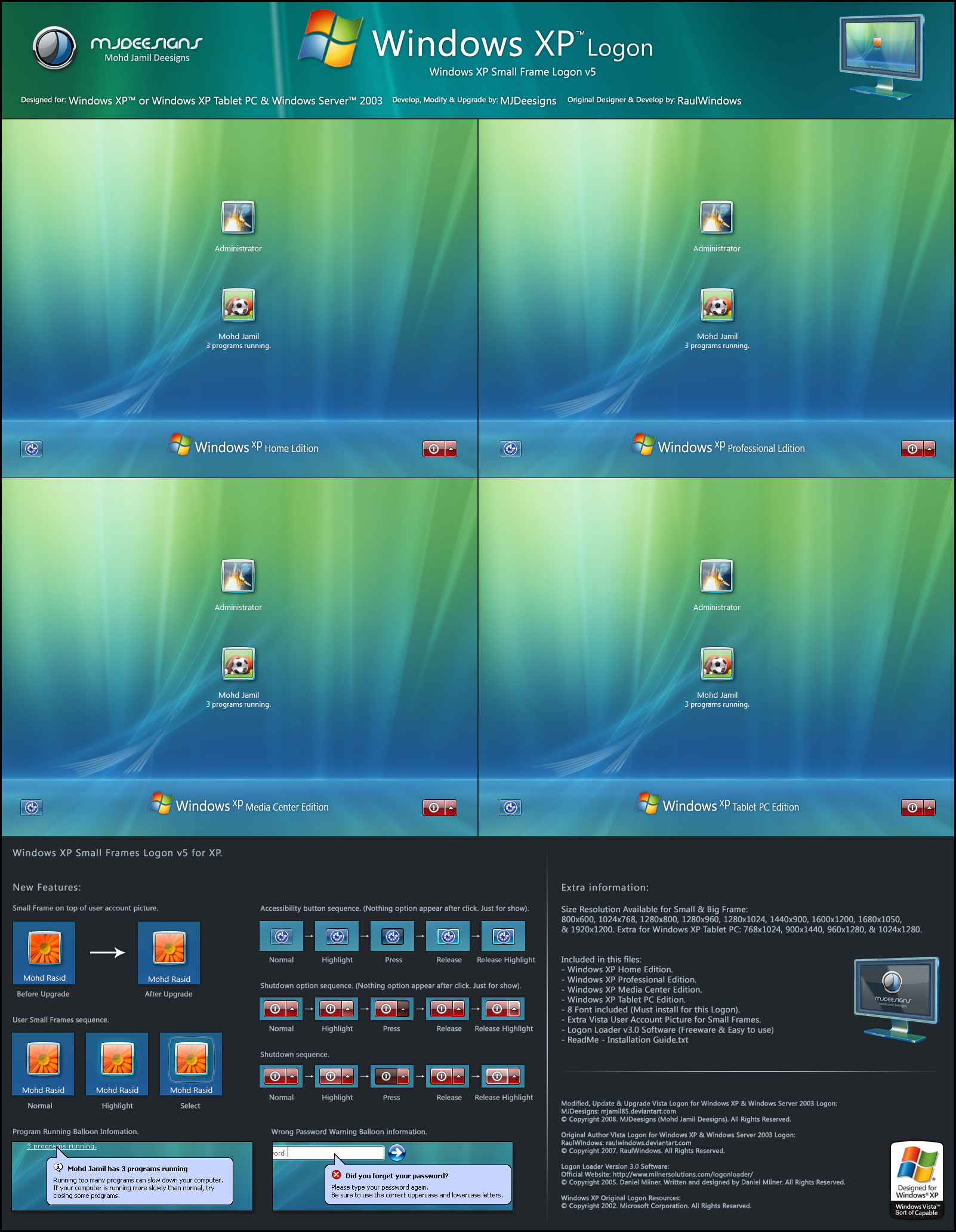Image resolution: width=956 pixels, height=1232 pixels.
Task: Click Normal arrow in Shutdown option sequence row
Action: (292, 1009)
